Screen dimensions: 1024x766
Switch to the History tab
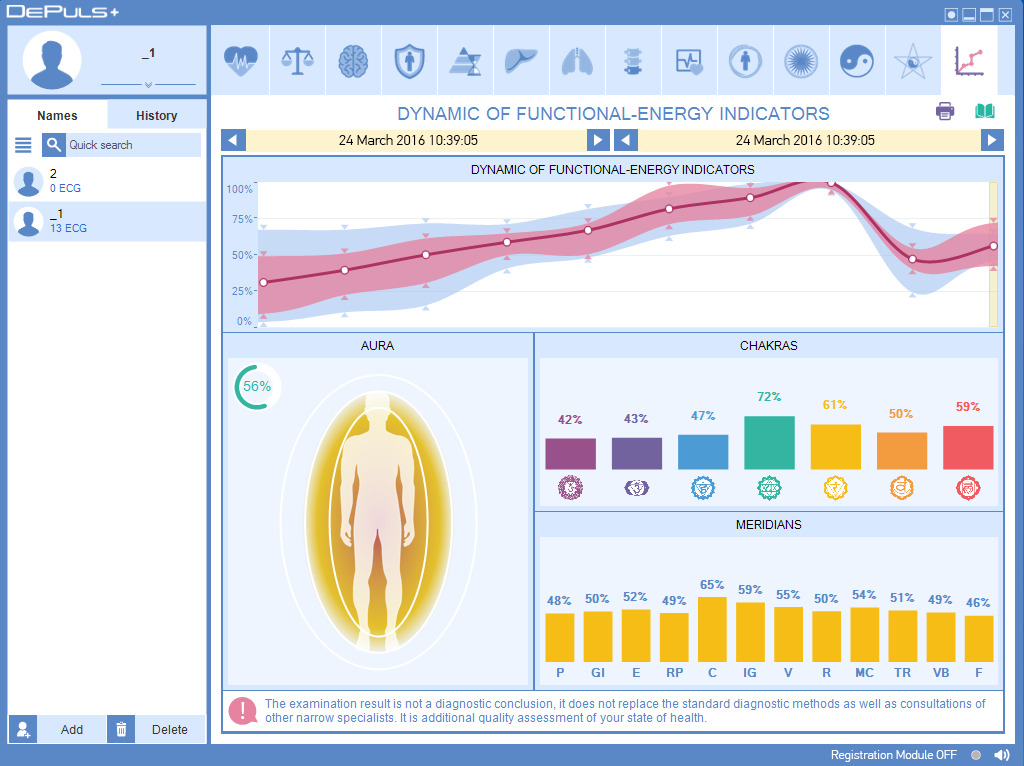click(156, 115)
